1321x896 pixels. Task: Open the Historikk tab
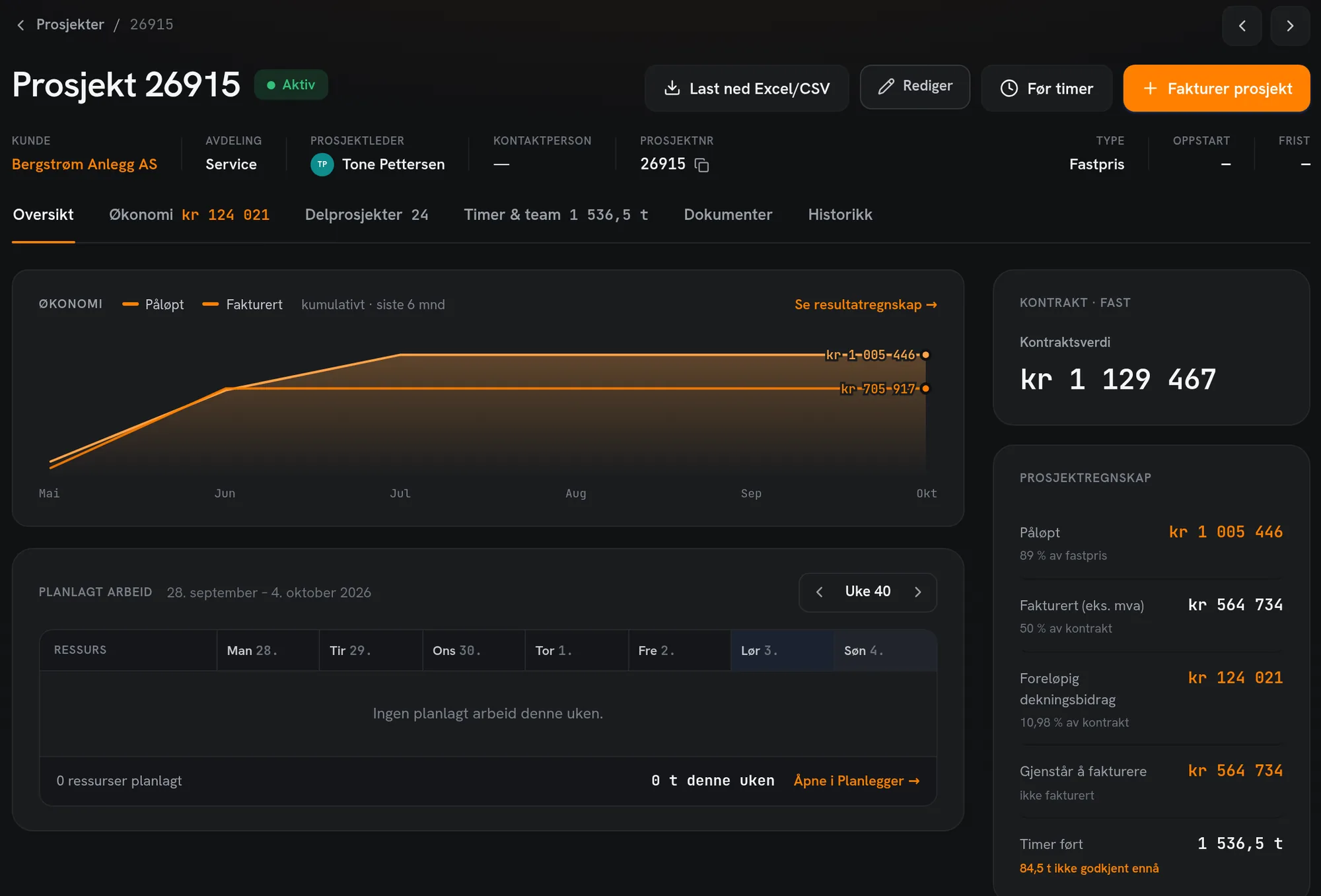click(840, 215)
